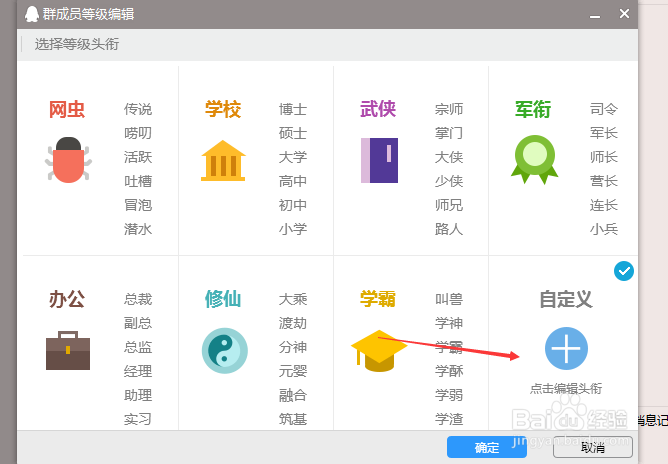Select the 办公 briefcase icon
Screen dimensions: 668x464
(x=68, y=351)
